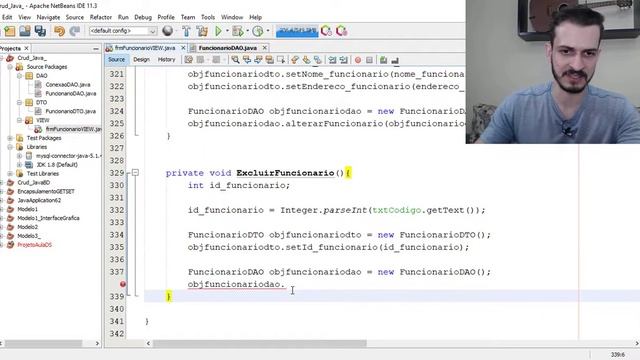Toggle a bookmark with the editor icon

pyautogui.click(x=318, y=60)
